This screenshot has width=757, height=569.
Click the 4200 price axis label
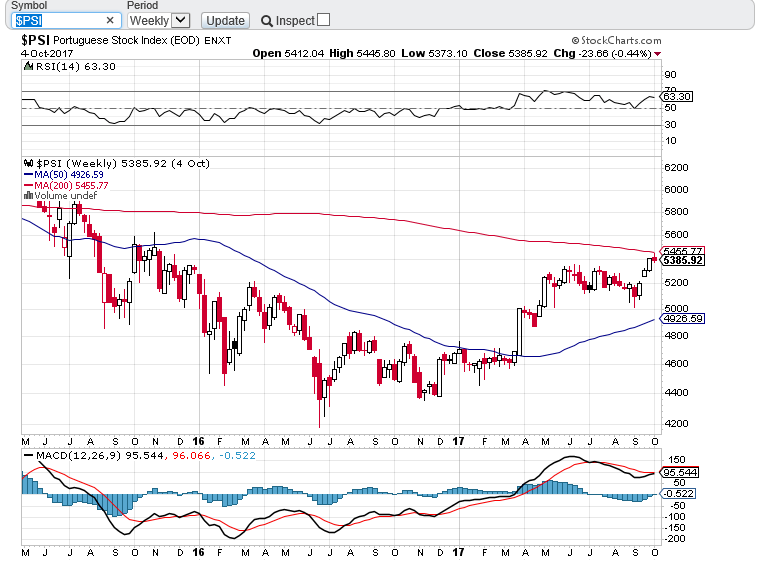tap(676, 423)
